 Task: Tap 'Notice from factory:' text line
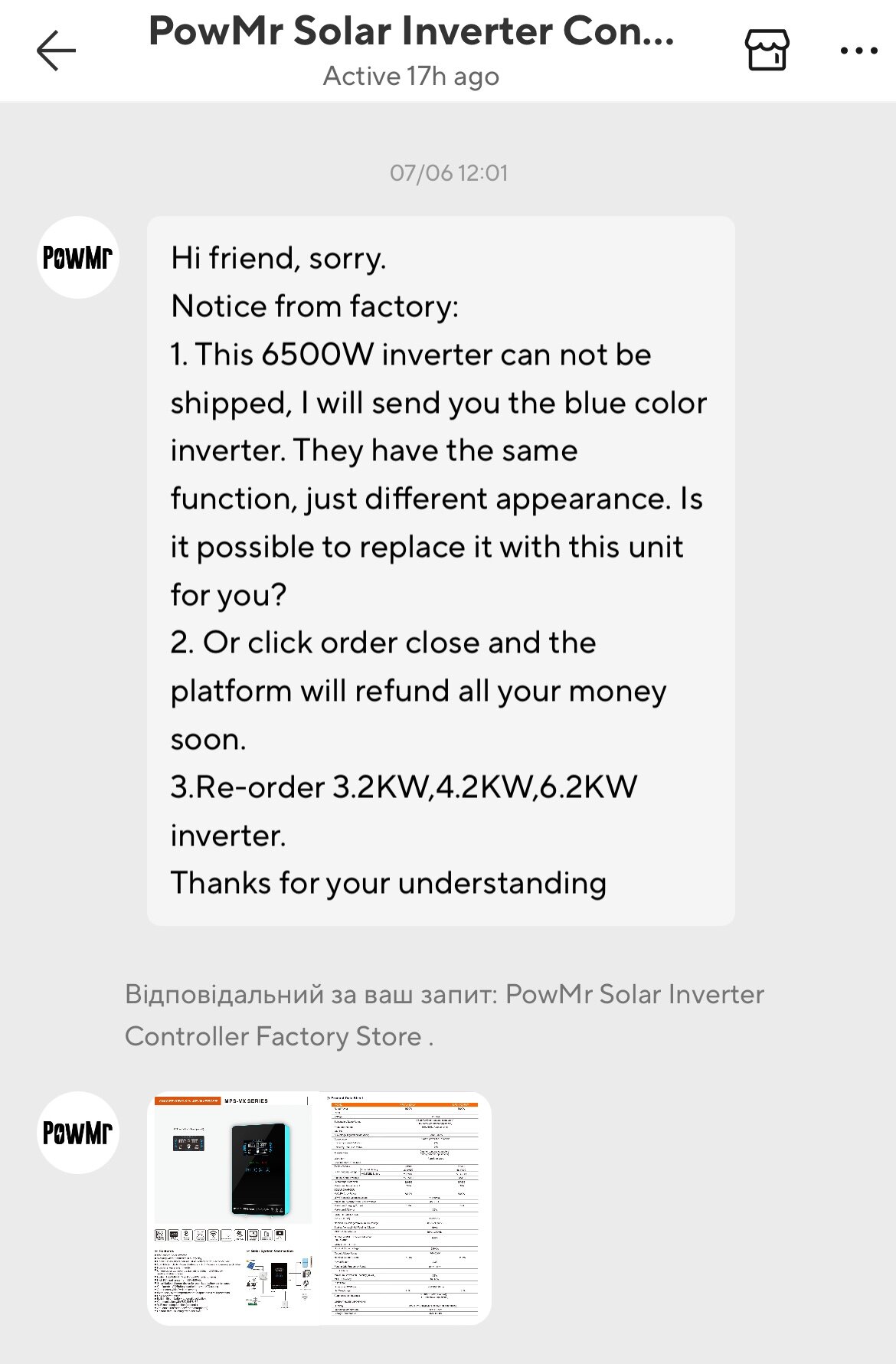(x=315, y=306)
